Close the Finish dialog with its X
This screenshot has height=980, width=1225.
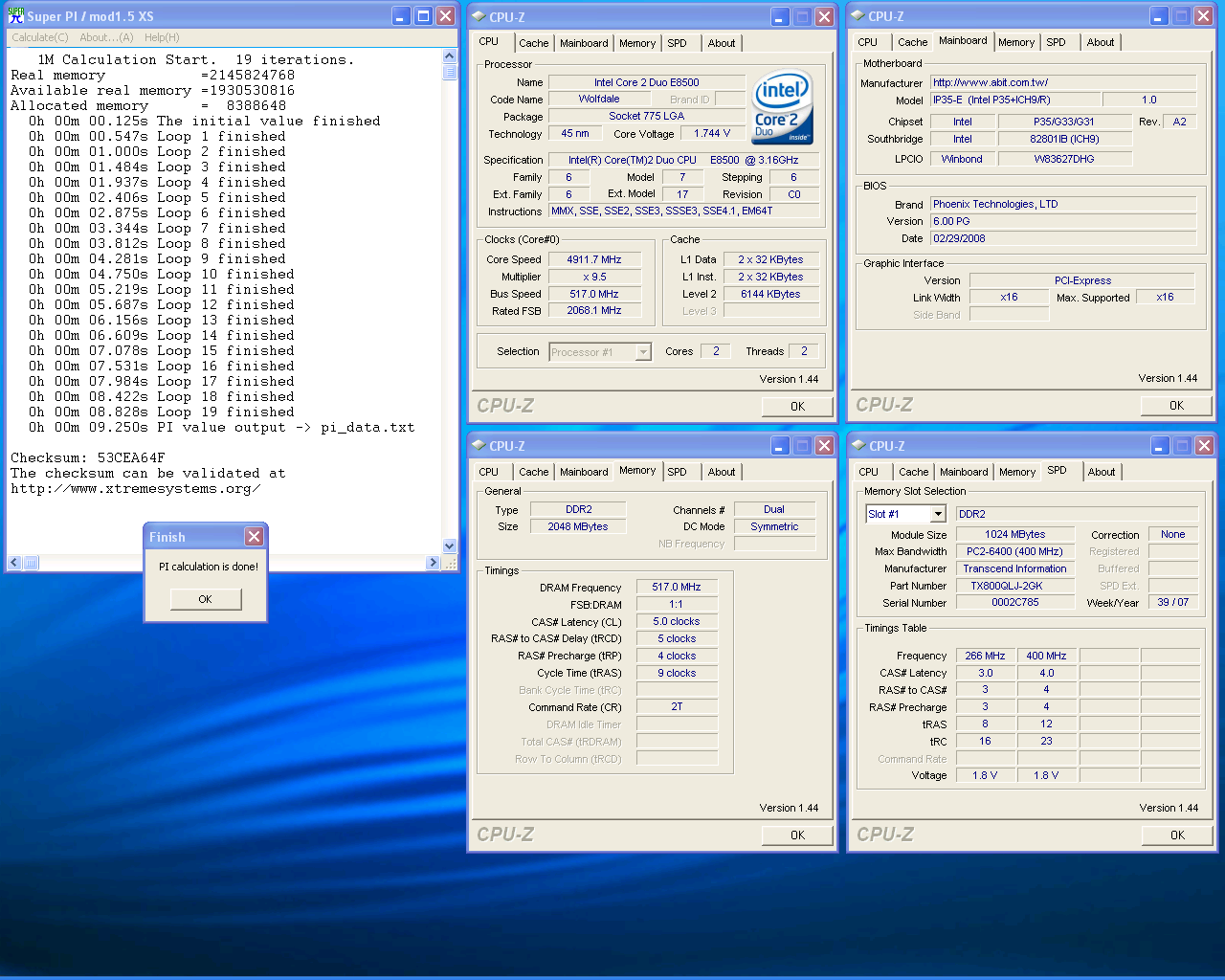coord(254,537)
